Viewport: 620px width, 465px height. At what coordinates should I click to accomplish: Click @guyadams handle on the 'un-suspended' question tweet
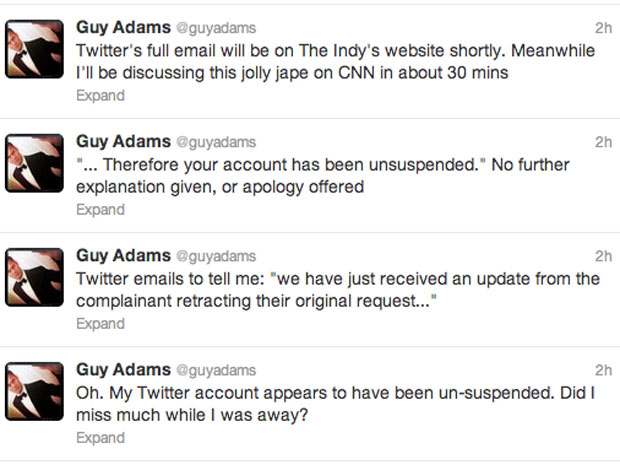point(215,371)
